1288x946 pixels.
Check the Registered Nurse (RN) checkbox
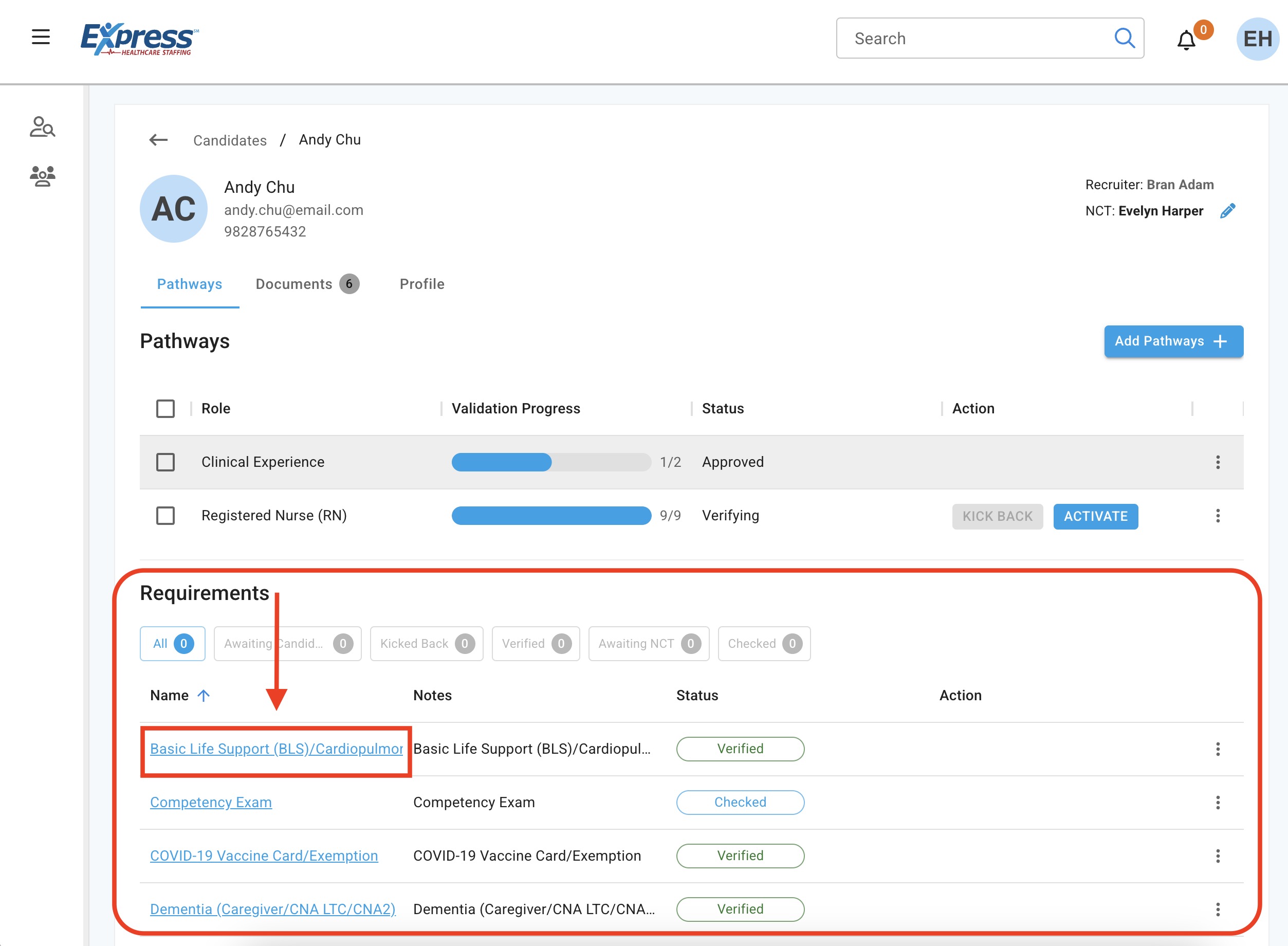[x=165, y=515]
